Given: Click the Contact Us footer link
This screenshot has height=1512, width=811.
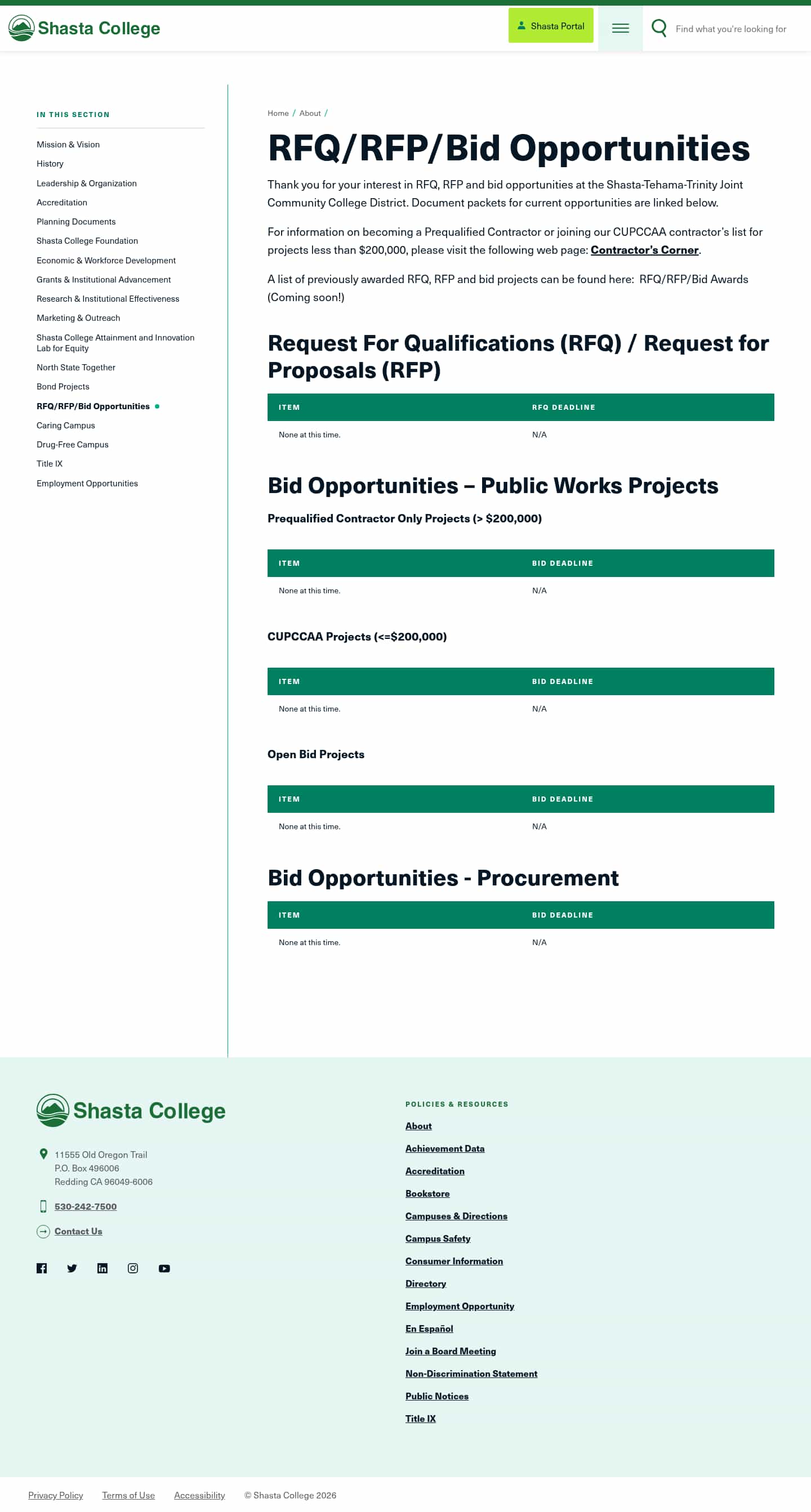Looking at the screenshot, I should click(78, 1231).
